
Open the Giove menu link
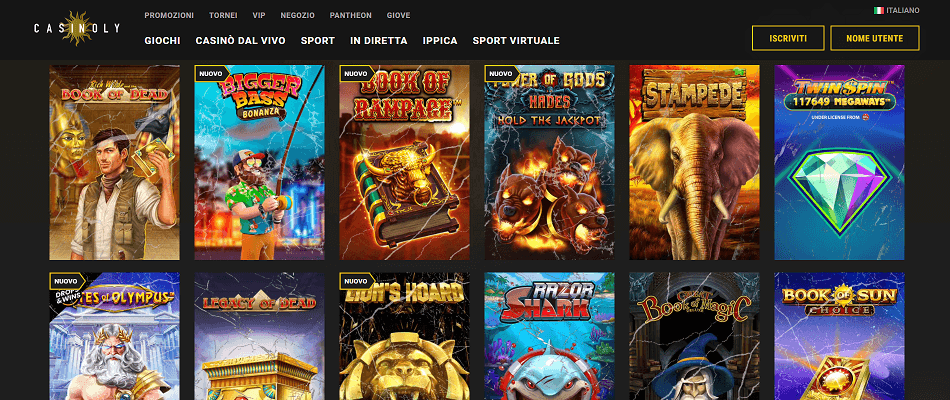click(399, 15)
